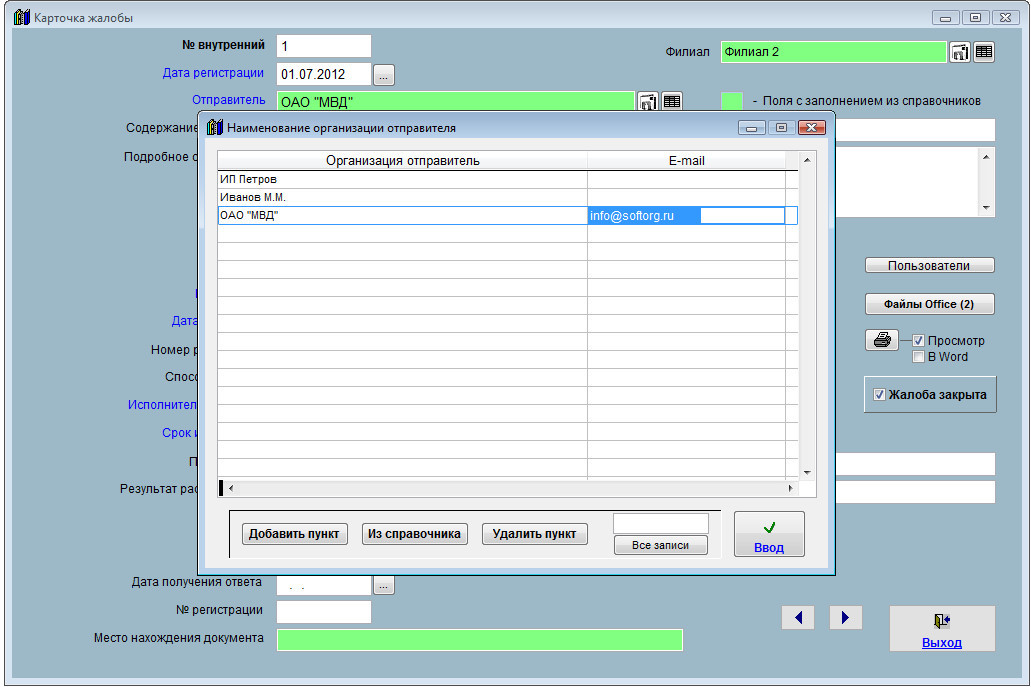Enable the В Word checkbox

pos(919,357)
